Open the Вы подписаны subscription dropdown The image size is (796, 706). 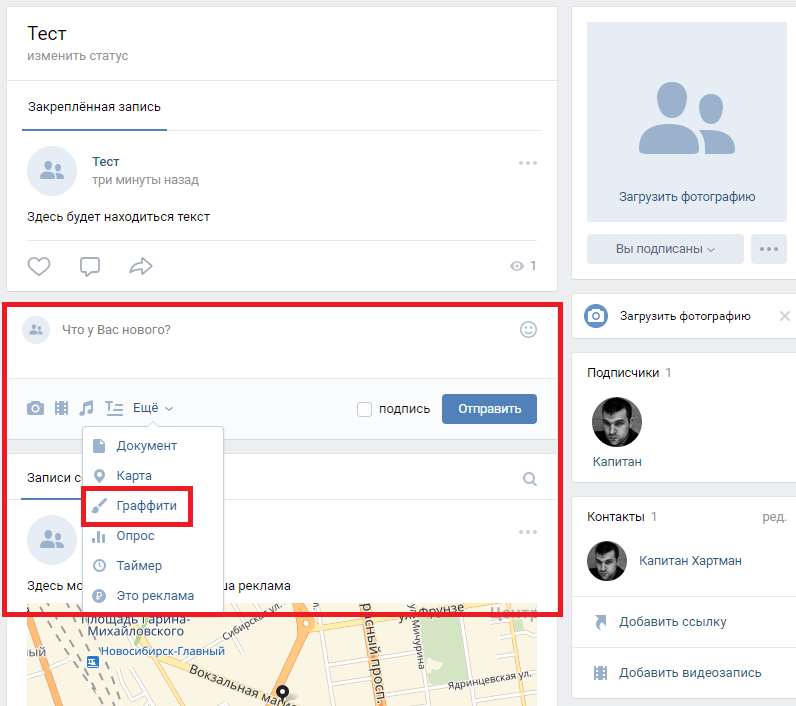point(665,249)
